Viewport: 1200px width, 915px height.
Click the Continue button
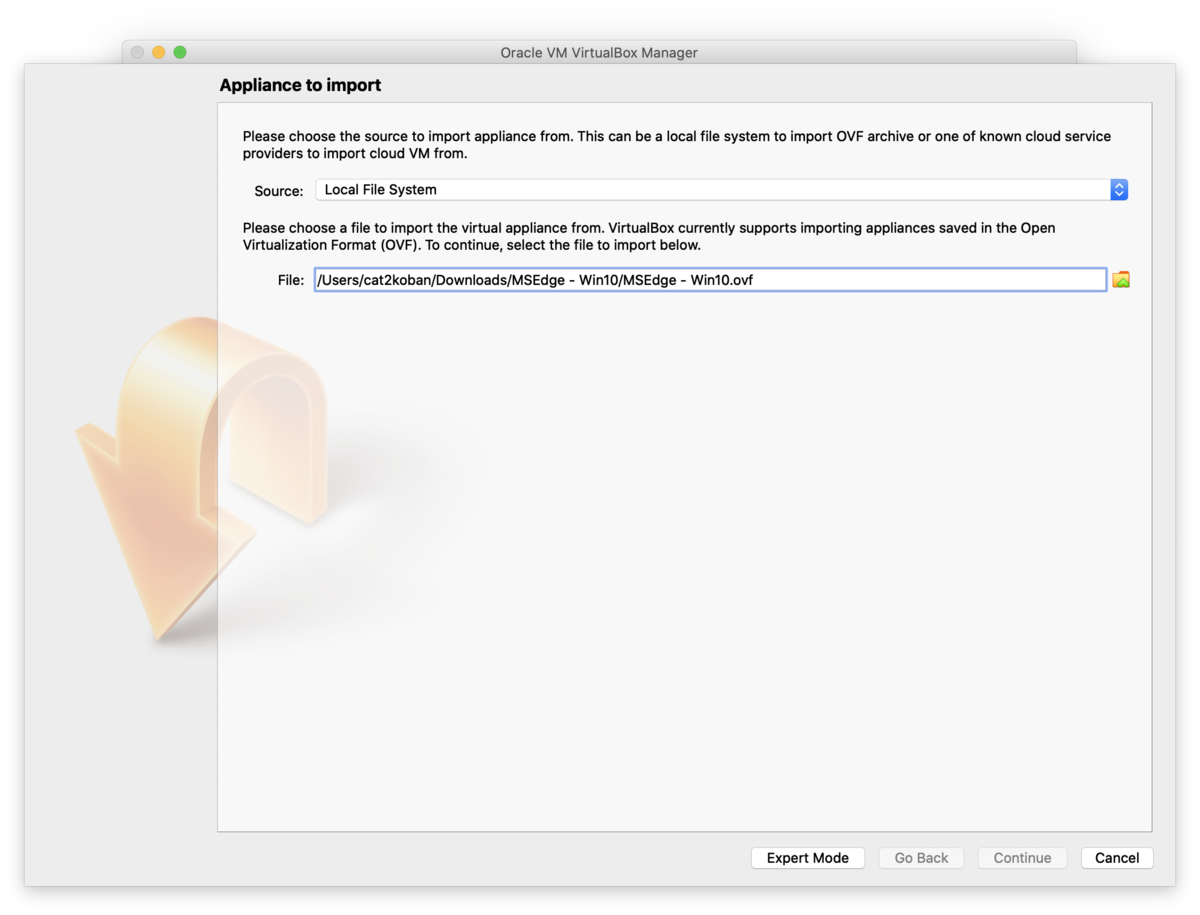click(1022, 858)
